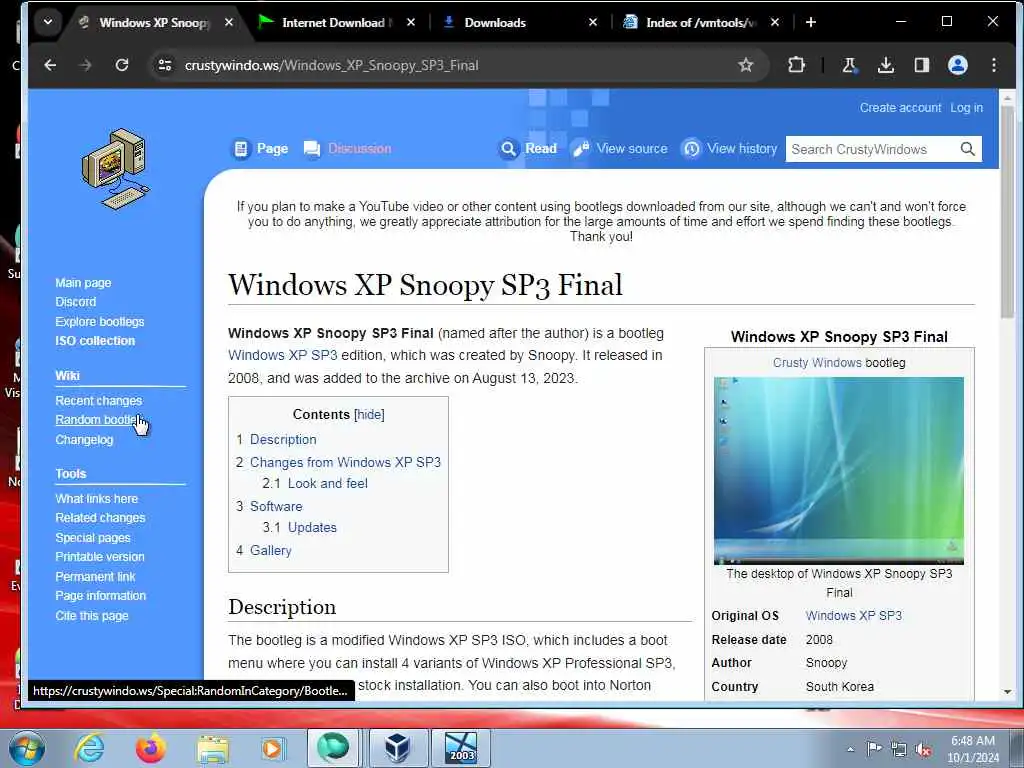Open the Chrome three-dot menu
Image resolution: width=1024 pixels, height=768 pixels.
coord(994,65)
